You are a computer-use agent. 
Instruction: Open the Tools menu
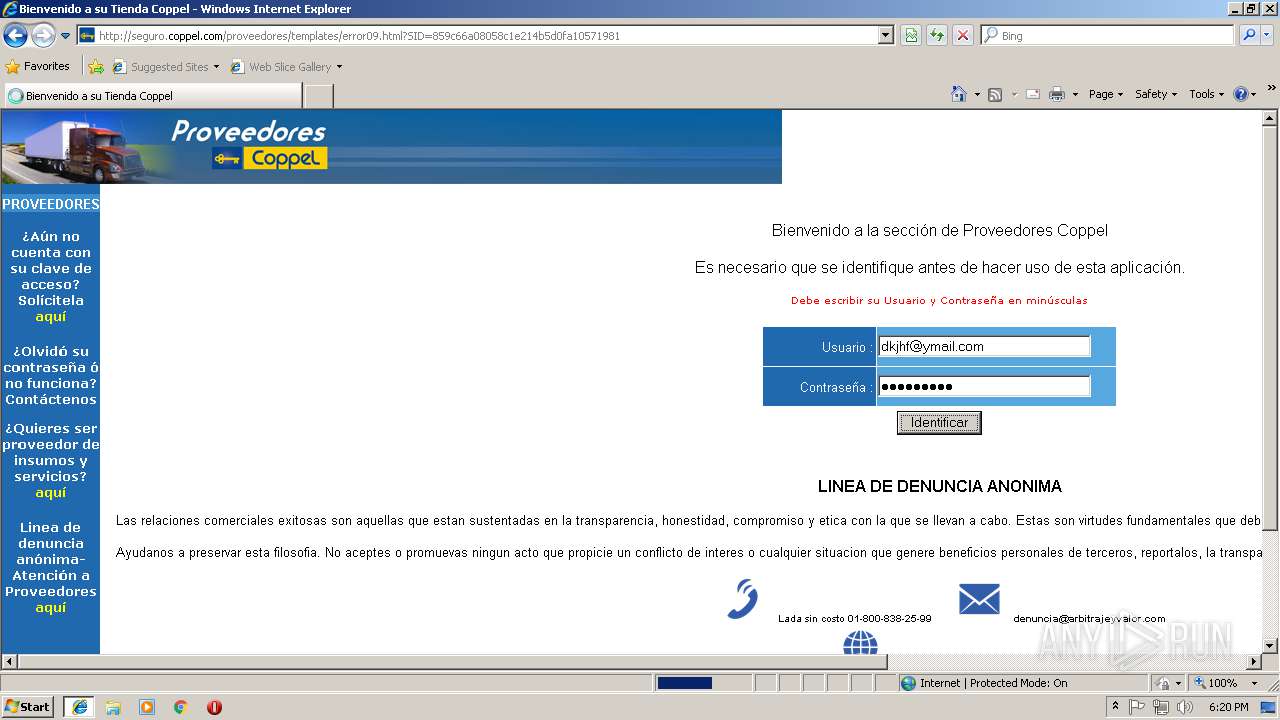click(1206, 94)
